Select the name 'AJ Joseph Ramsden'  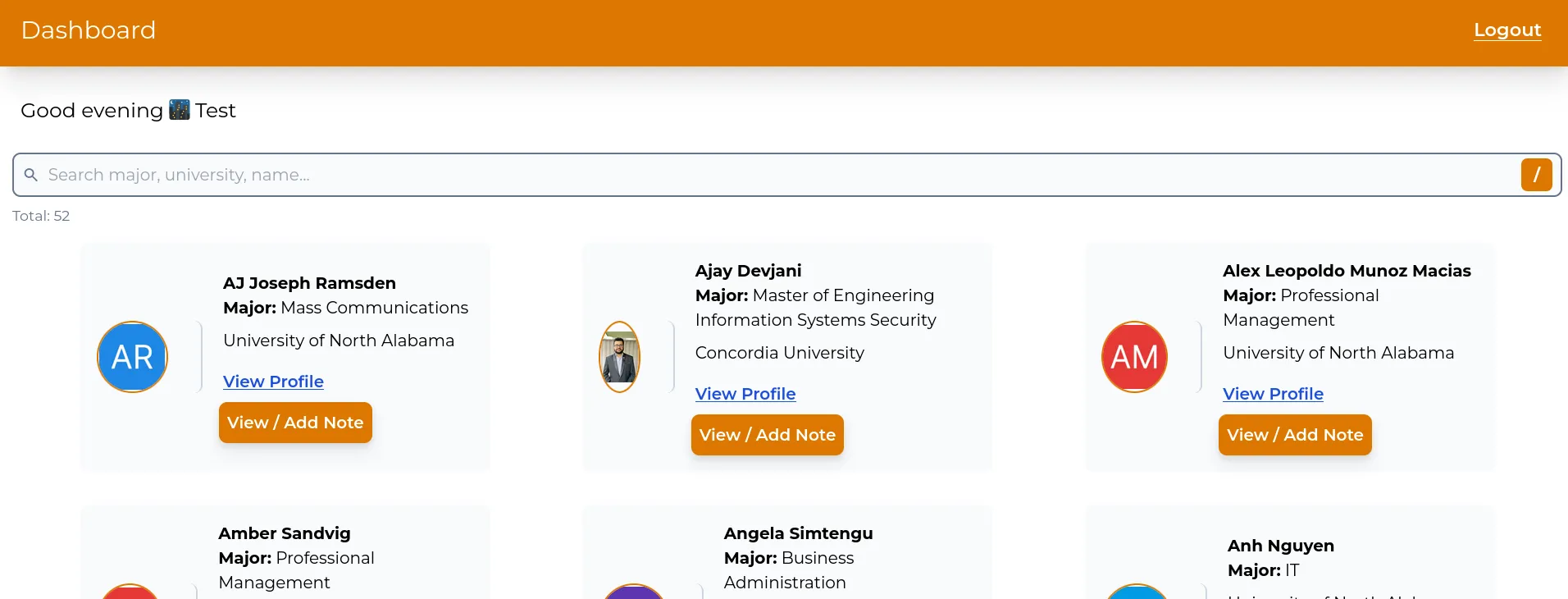pyautogui.click(x=309, y=283)
